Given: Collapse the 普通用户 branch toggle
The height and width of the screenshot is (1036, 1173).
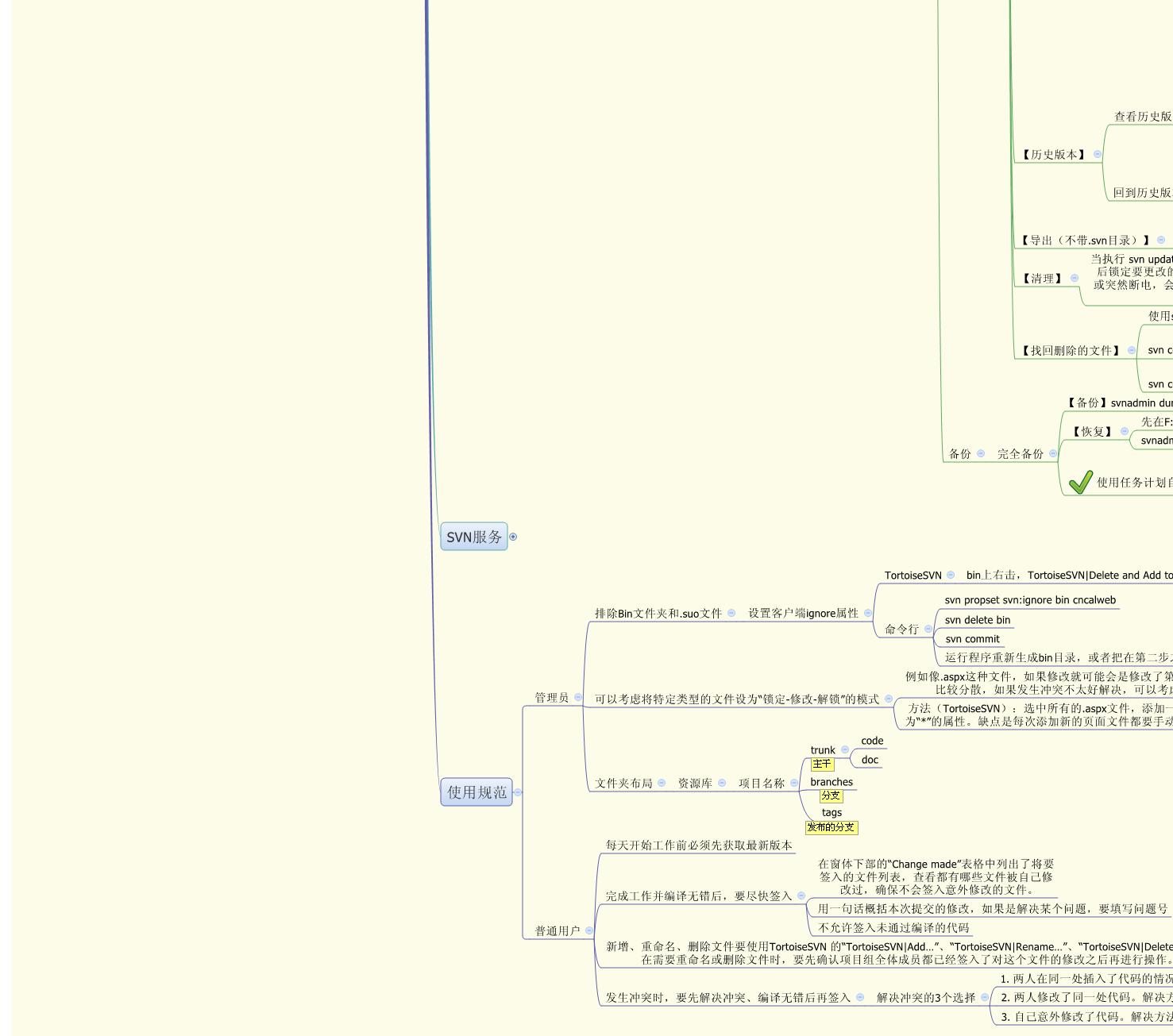Looking at the screenshot, I should 588,930.
